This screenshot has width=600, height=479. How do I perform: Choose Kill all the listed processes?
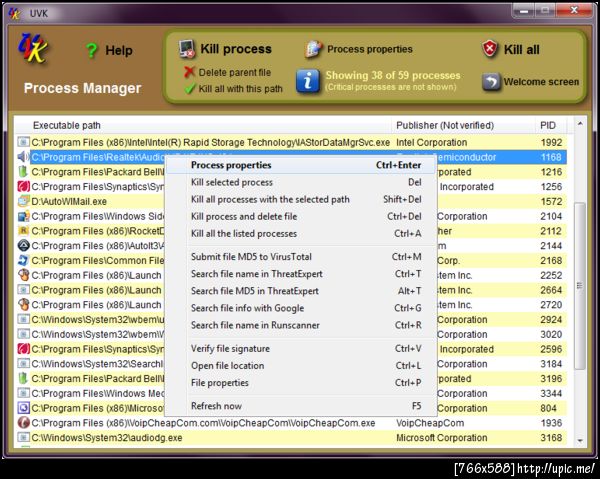coord(300,234)
